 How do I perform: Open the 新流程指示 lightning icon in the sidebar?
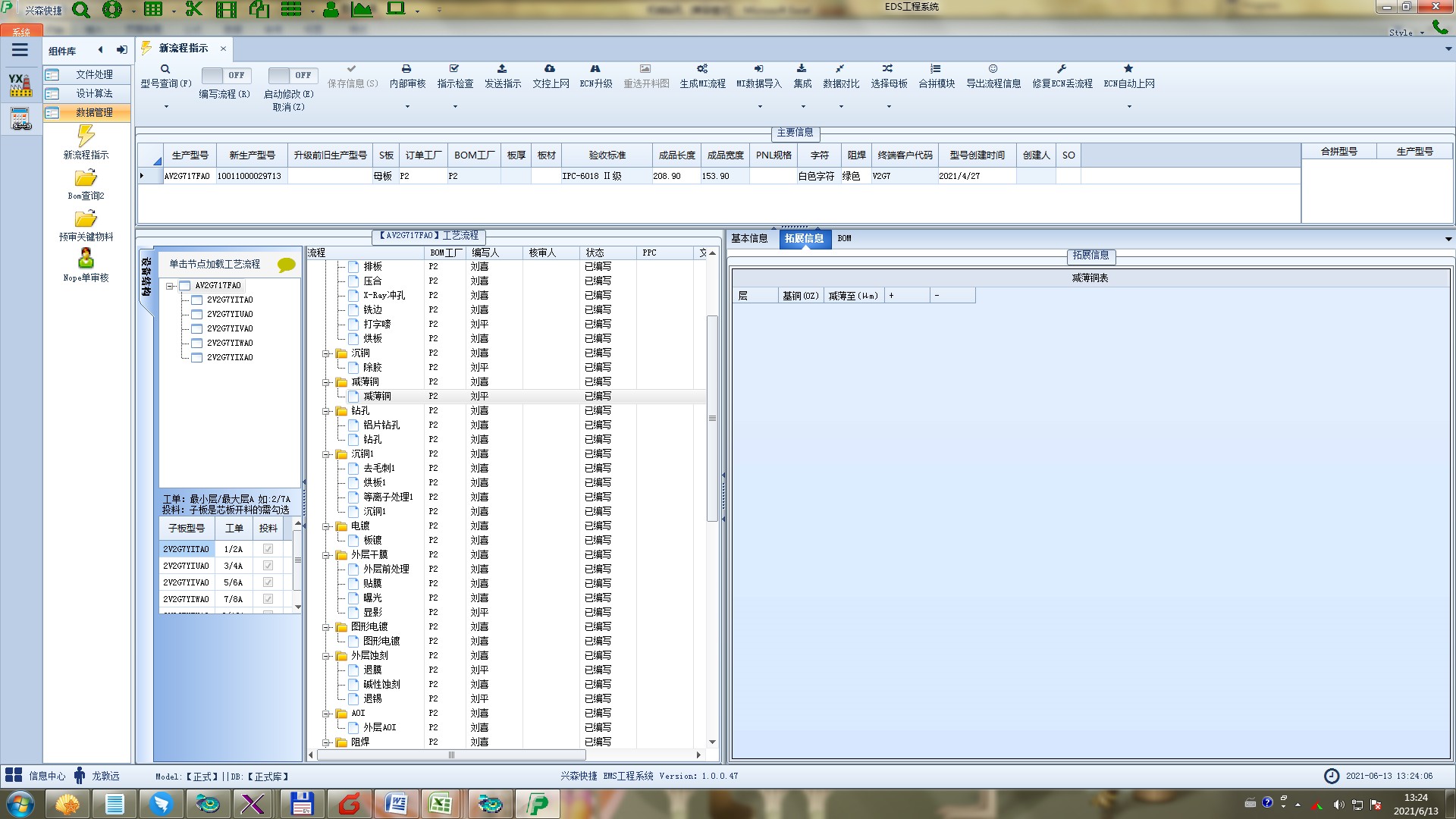click(x=86, y=136)
